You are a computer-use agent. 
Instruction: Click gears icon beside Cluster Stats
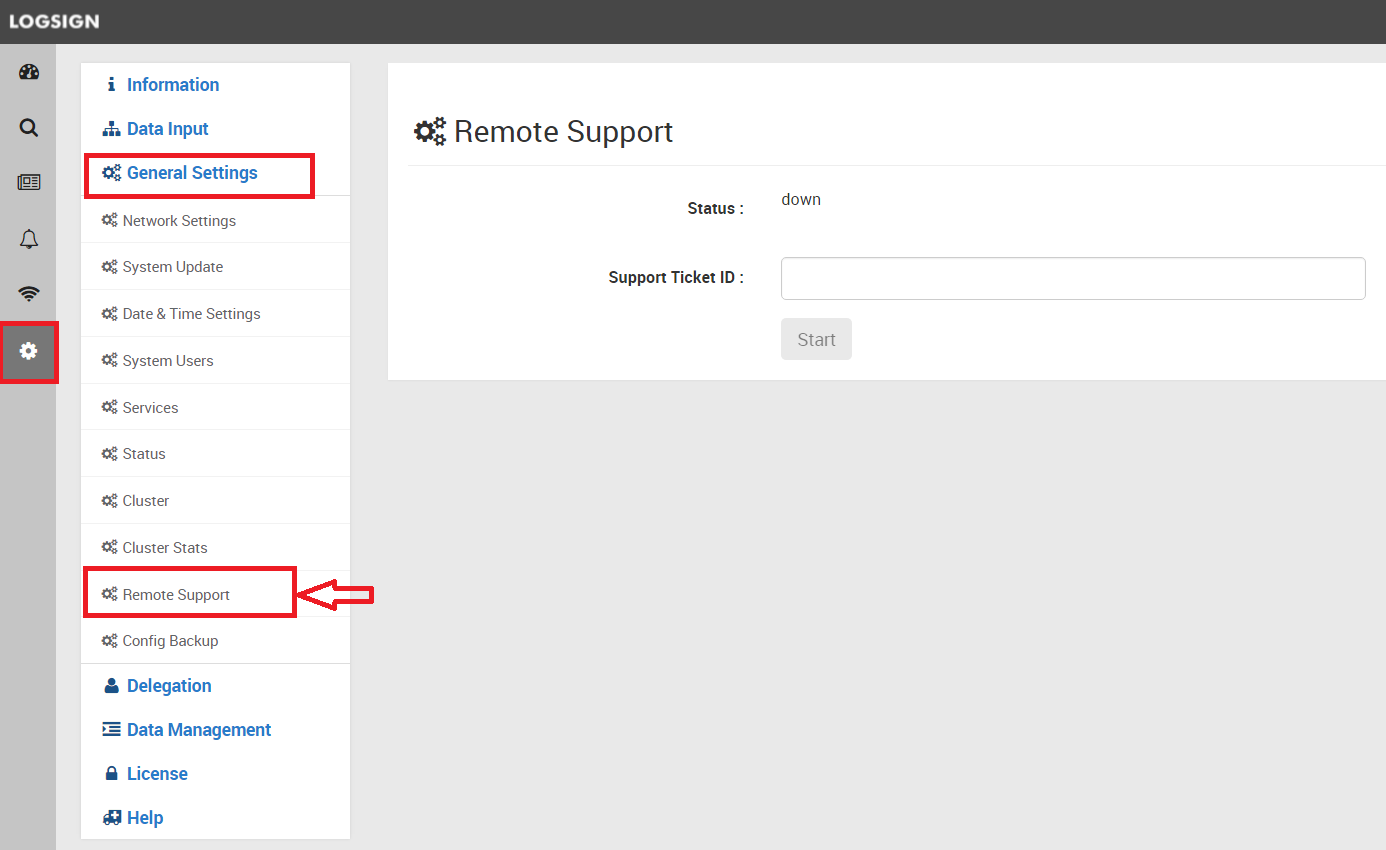click(109, 548)
